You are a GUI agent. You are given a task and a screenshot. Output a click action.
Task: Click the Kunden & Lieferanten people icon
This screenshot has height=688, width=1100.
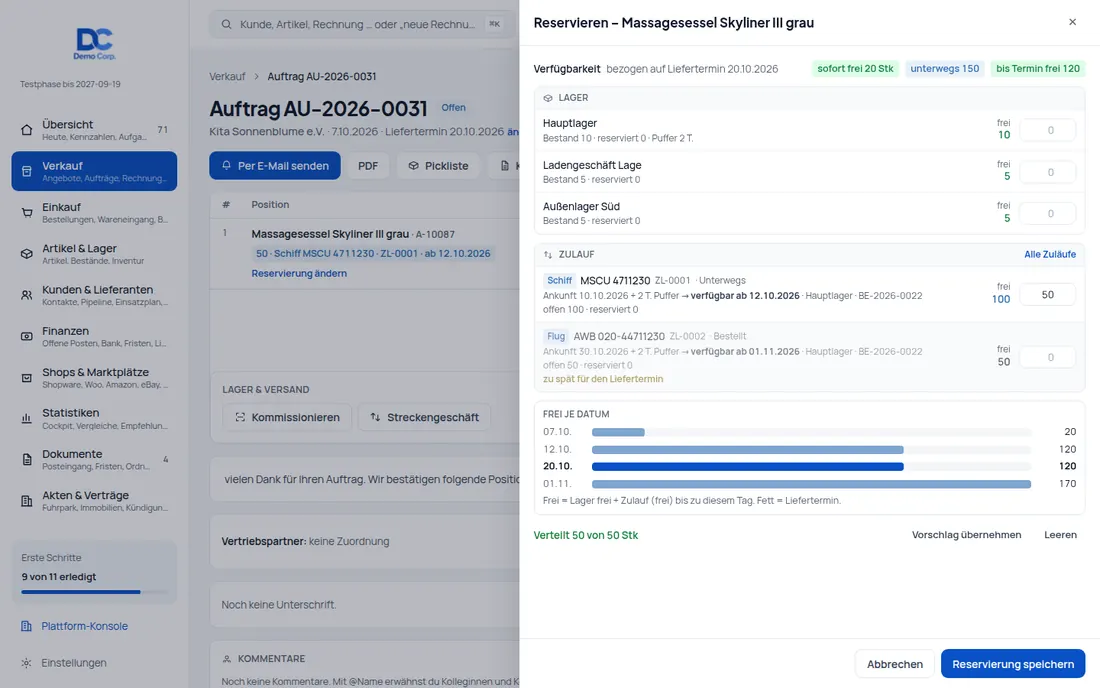tap(27, 295)
